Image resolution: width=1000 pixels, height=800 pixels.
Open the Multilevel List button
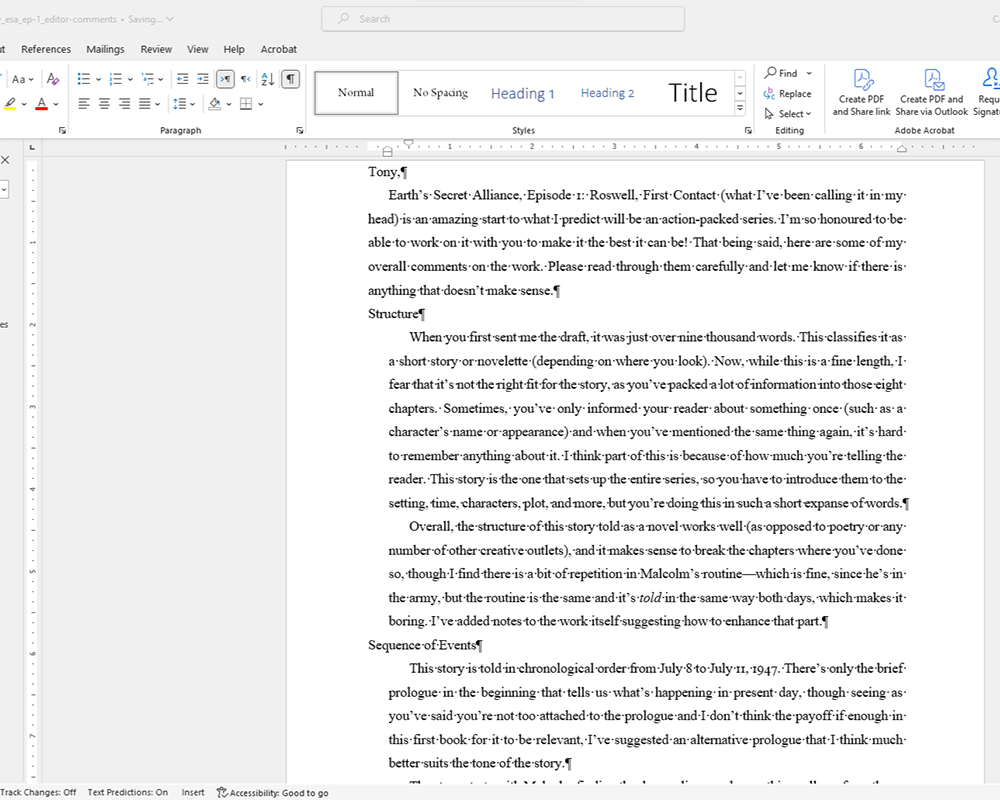(x=147, y=79)
